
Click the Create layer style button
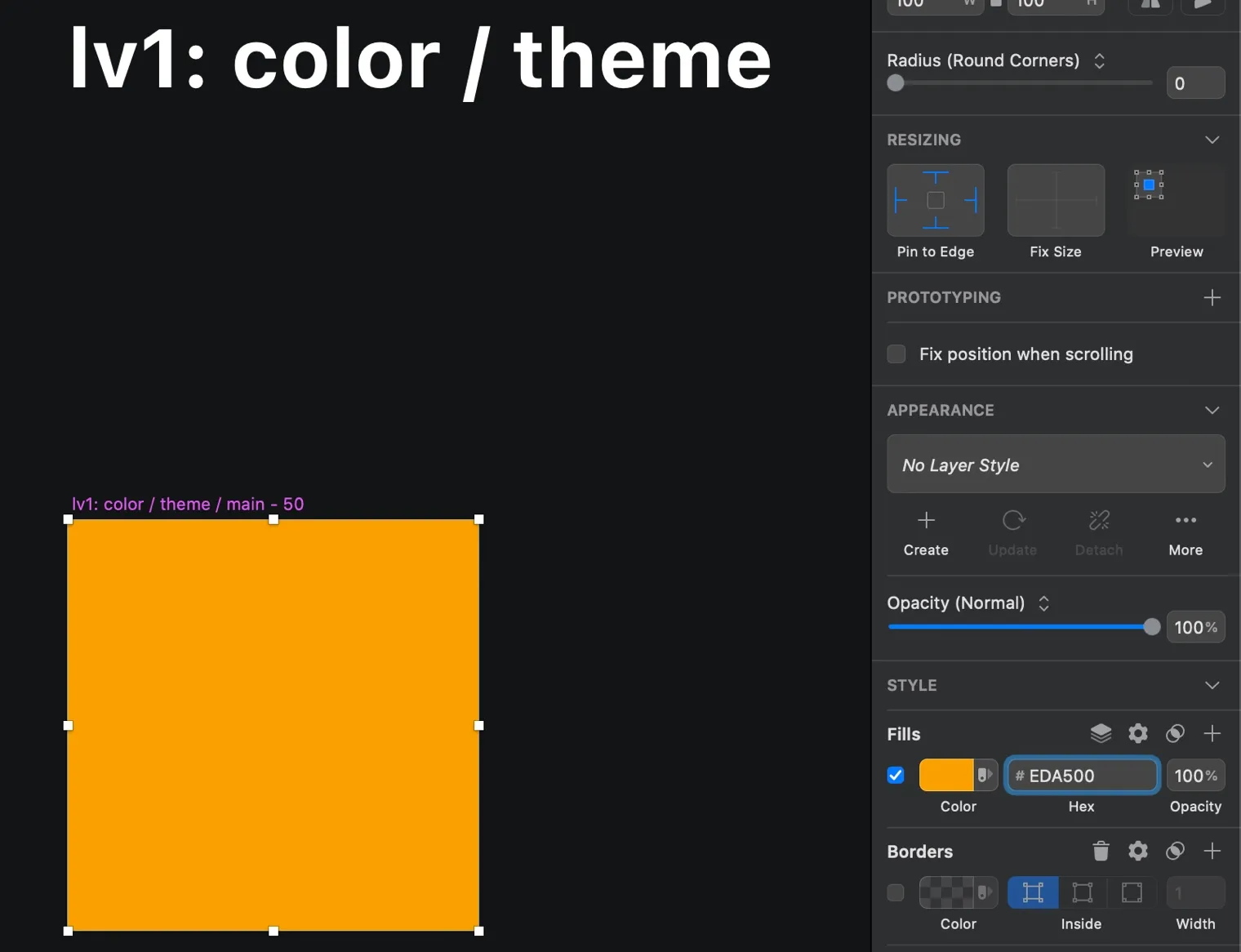tap(926, 532)
